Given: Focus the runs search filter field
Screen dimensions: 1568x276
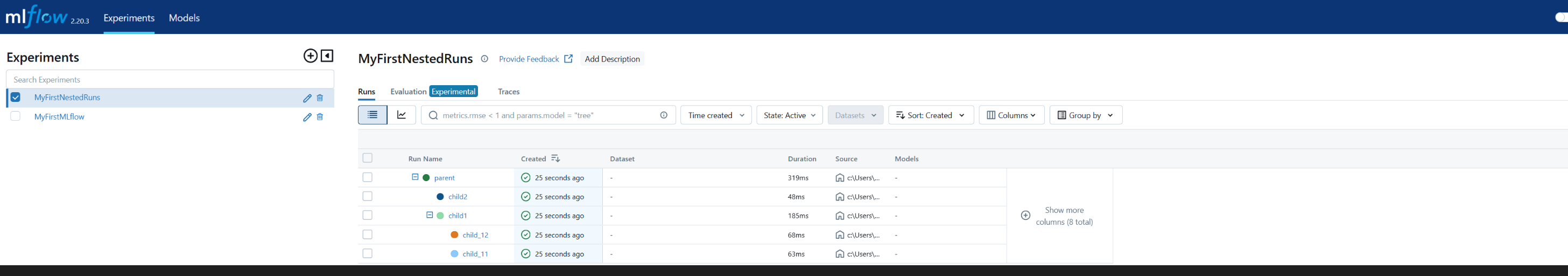Looking at the screenshot, I should 548,115.
